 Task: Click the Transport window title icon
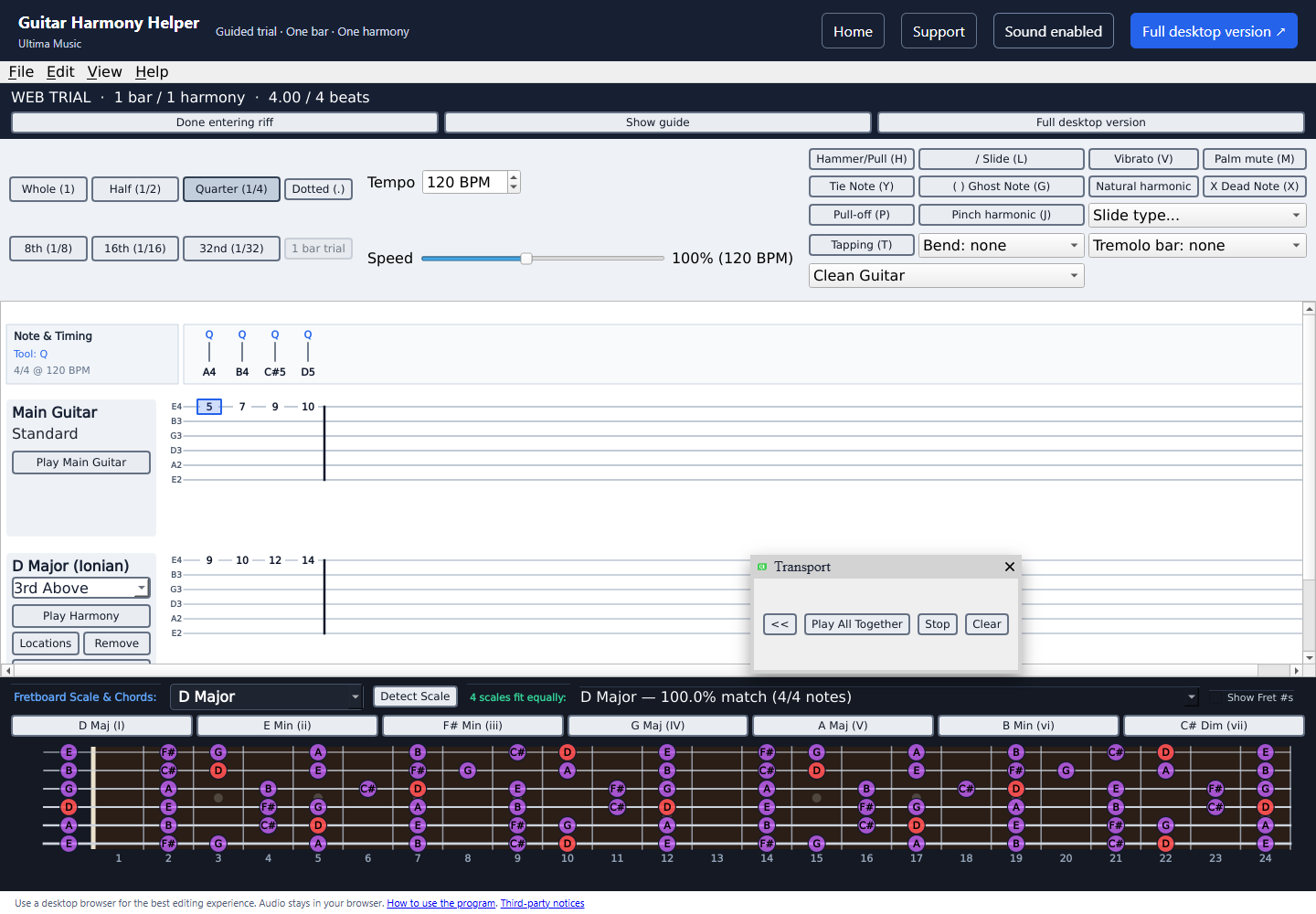762,567
